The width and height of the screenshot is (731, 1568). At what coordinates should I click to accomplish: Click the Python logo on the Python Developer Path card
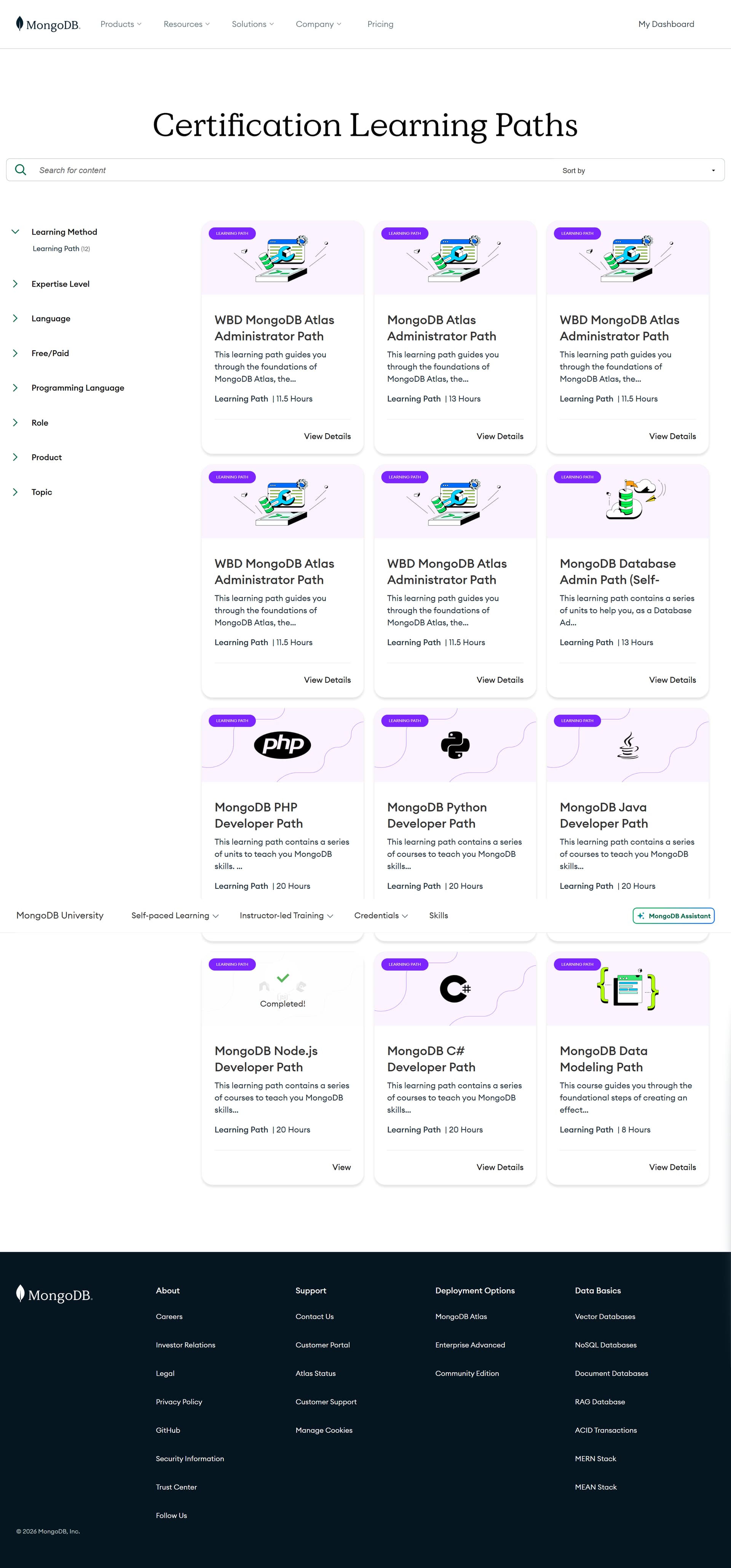pos(455,745)
